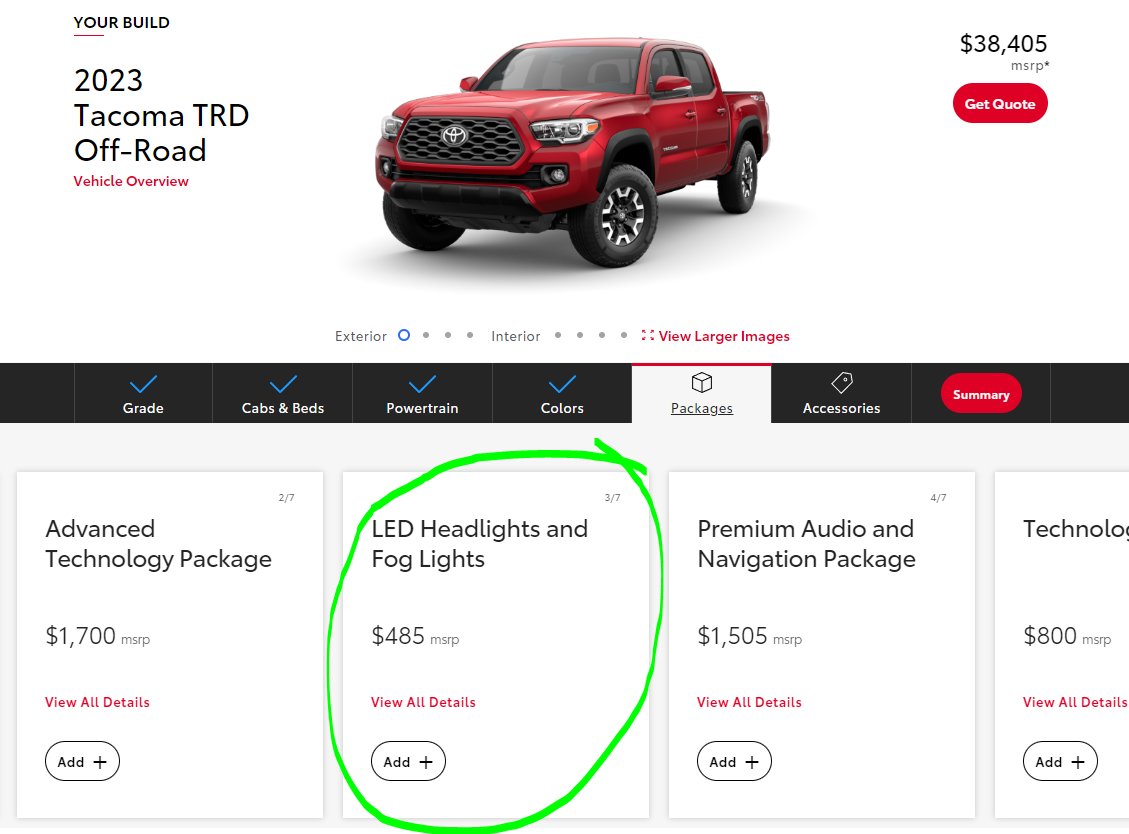Click the $1,505 msrp price
Image resolution: width=1129 pixels, height=834 pixels.
point(750,636)
